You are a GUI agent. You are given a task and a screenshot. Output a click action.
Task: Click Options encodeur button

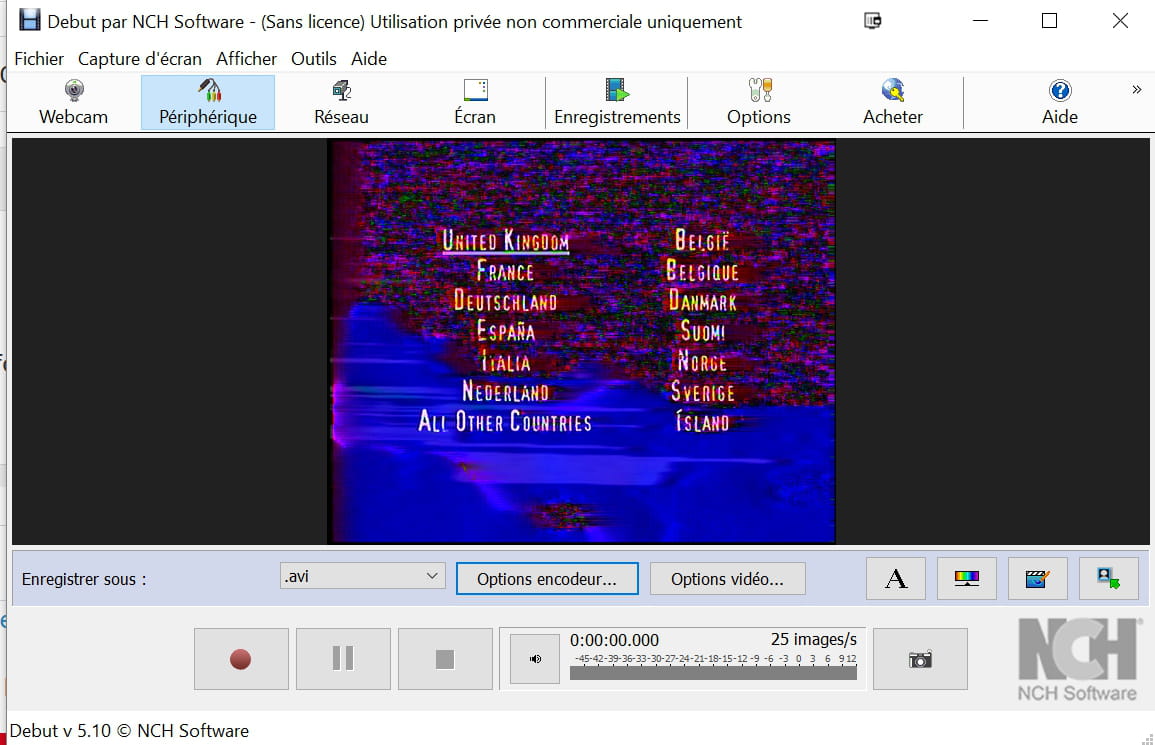coord(547,579)
